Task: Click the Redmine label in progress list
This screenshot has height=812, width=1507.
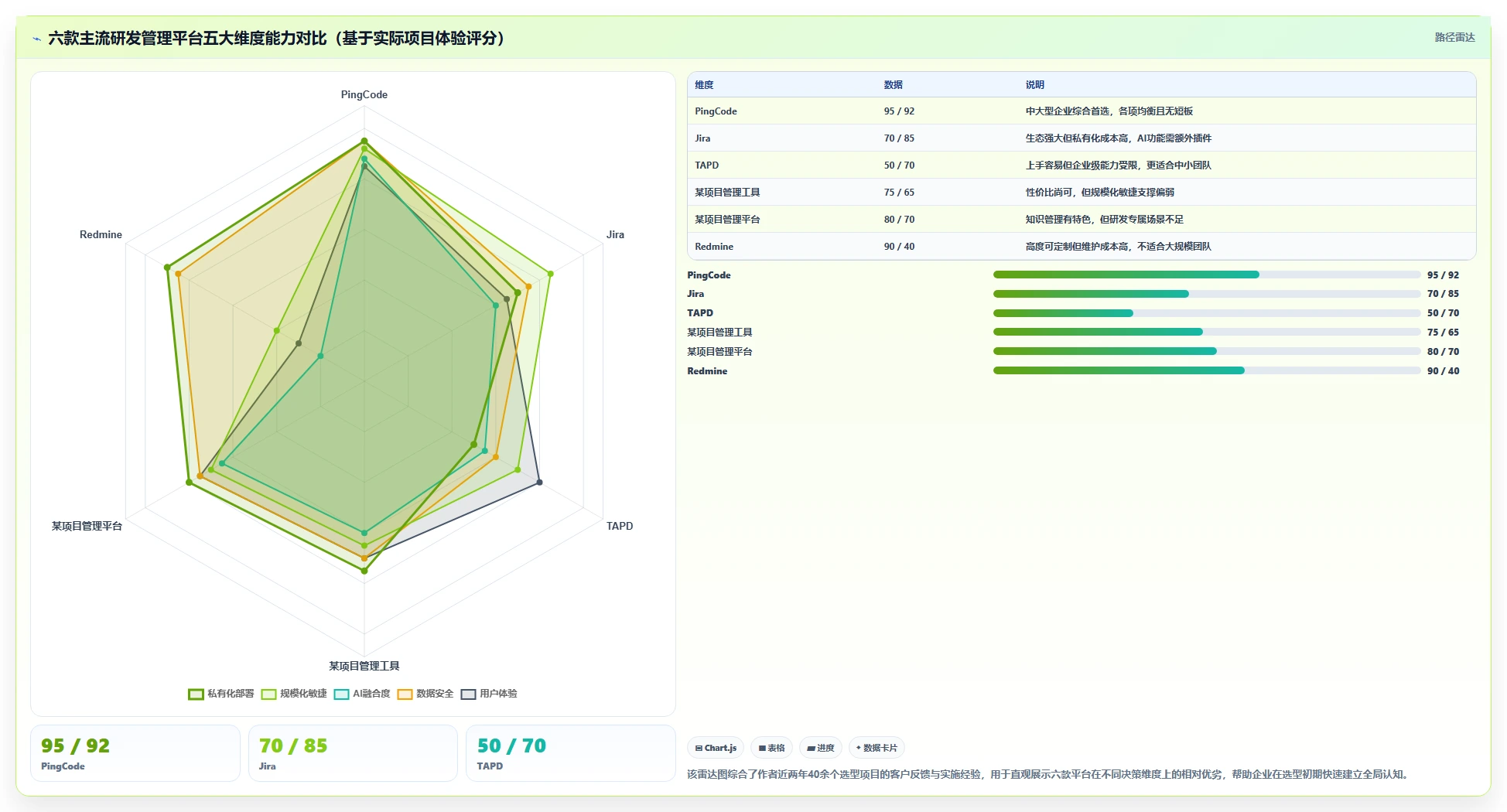Action: pos(707,371)
